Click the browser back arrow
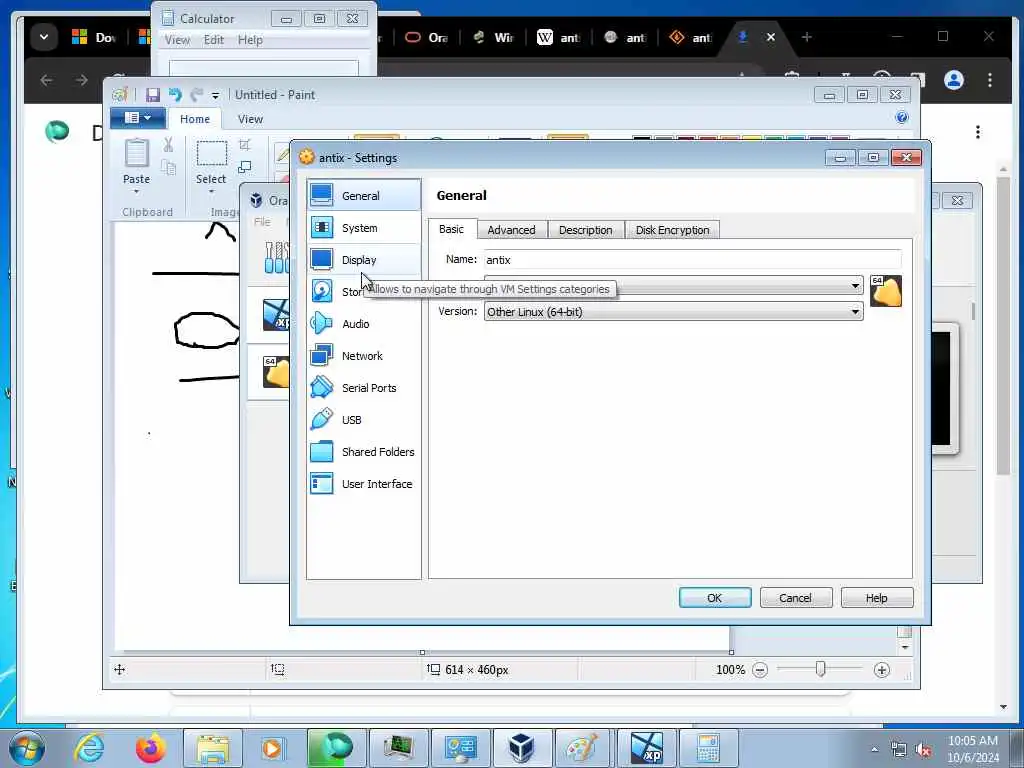1024x768 pixels. (46, 80)
